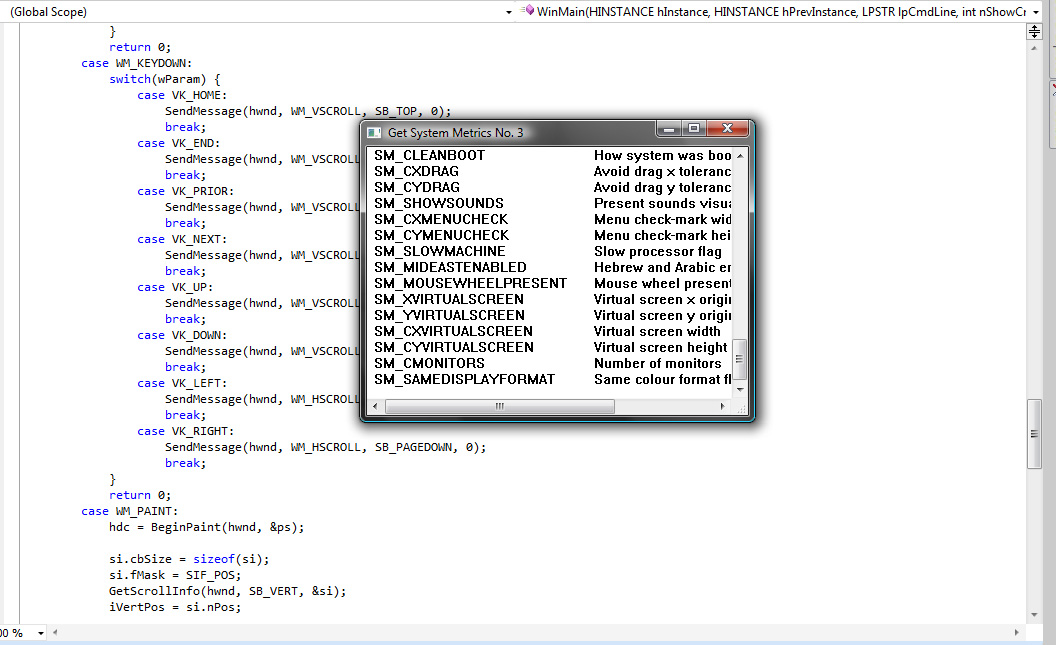Click the editor vertical scrollbar up arrow
This screenshot has height=645, width=1056.
pyautogui.click(x=1034, y=48)
